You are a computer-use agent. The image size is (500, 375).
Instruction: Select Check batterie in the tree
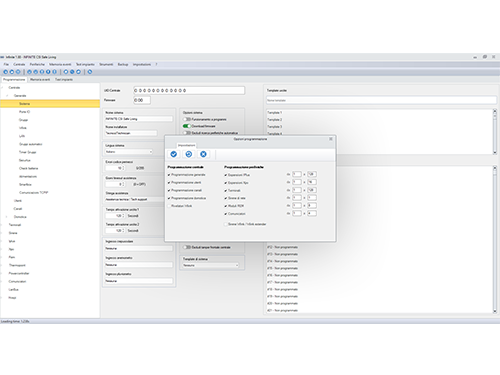click(28, 168)
